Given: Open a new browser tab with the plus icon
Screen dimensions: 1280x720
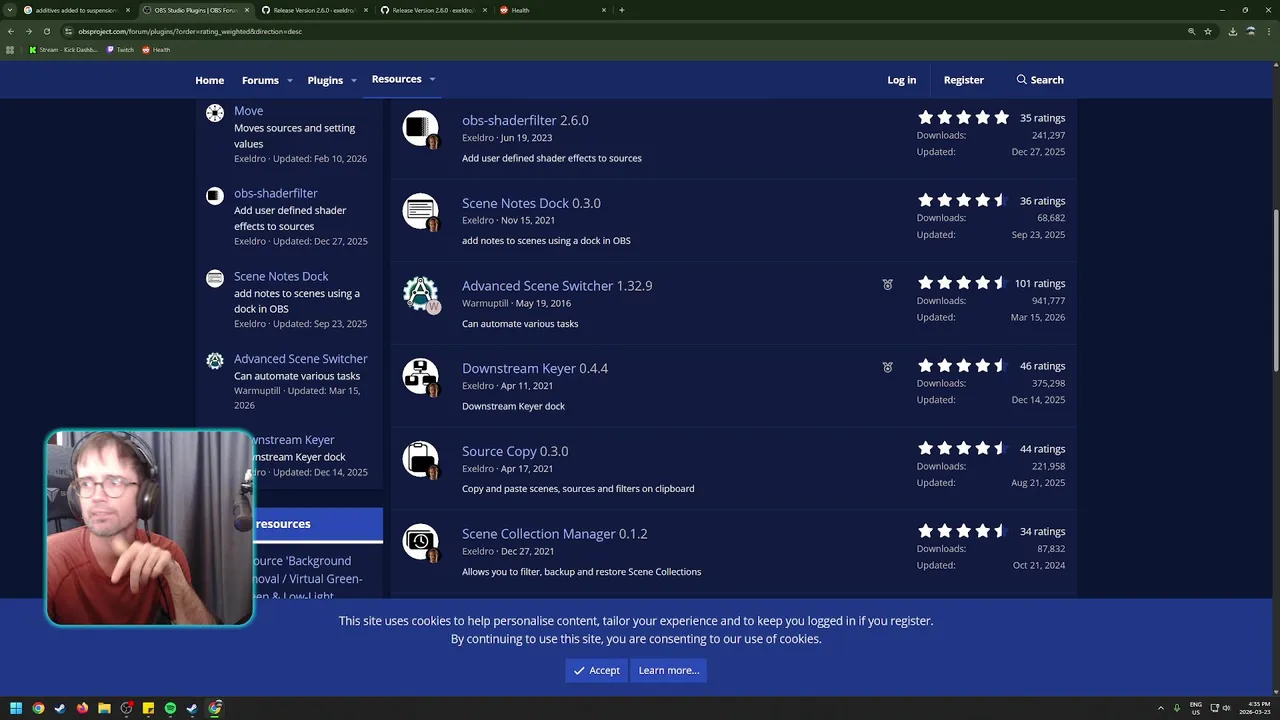Looking at the screenshot, I should (x=622, y=10).
